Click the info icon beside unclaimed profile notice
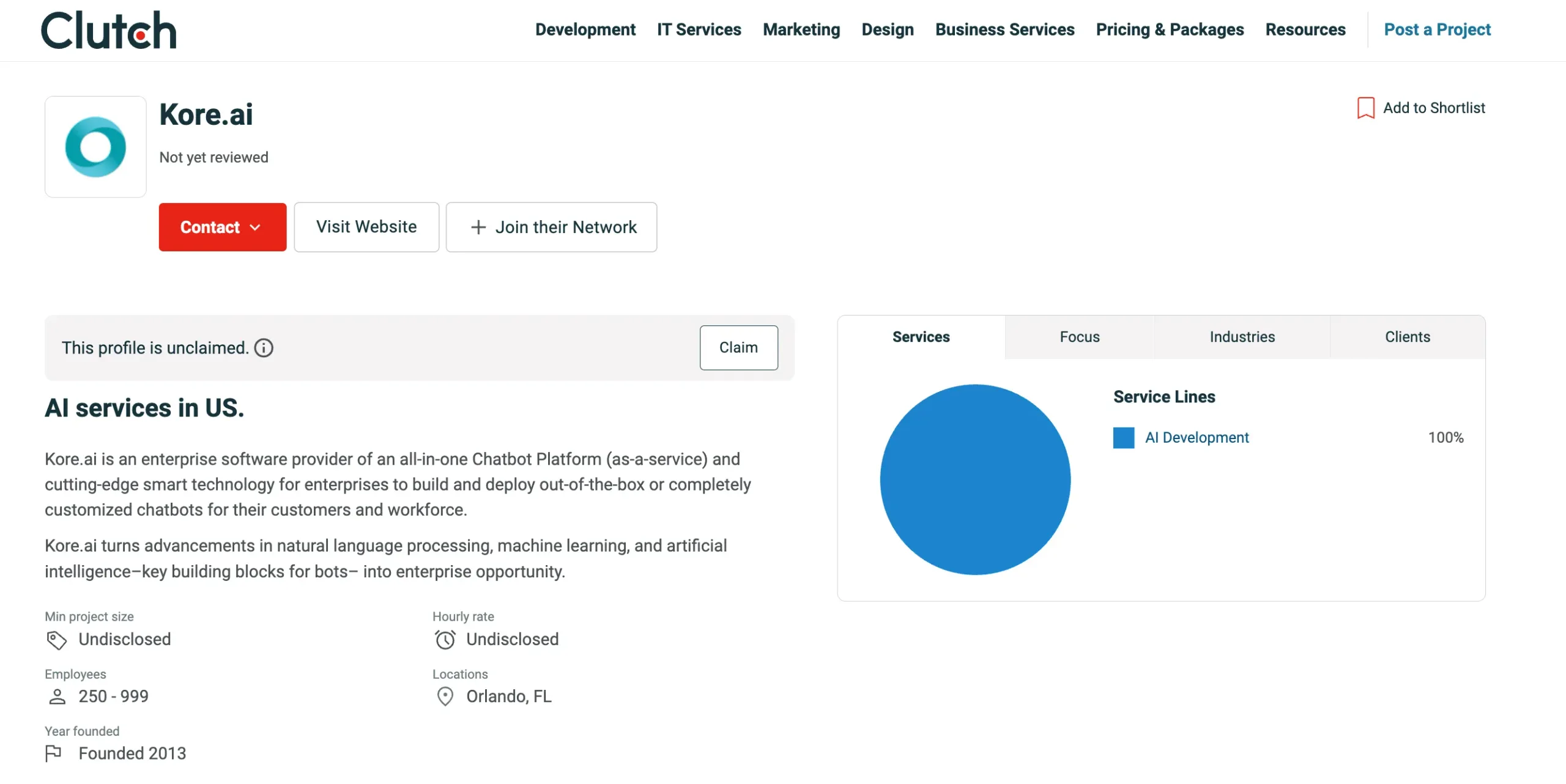The width and height of the screenshot is (1566, 784). pos(264,347)
